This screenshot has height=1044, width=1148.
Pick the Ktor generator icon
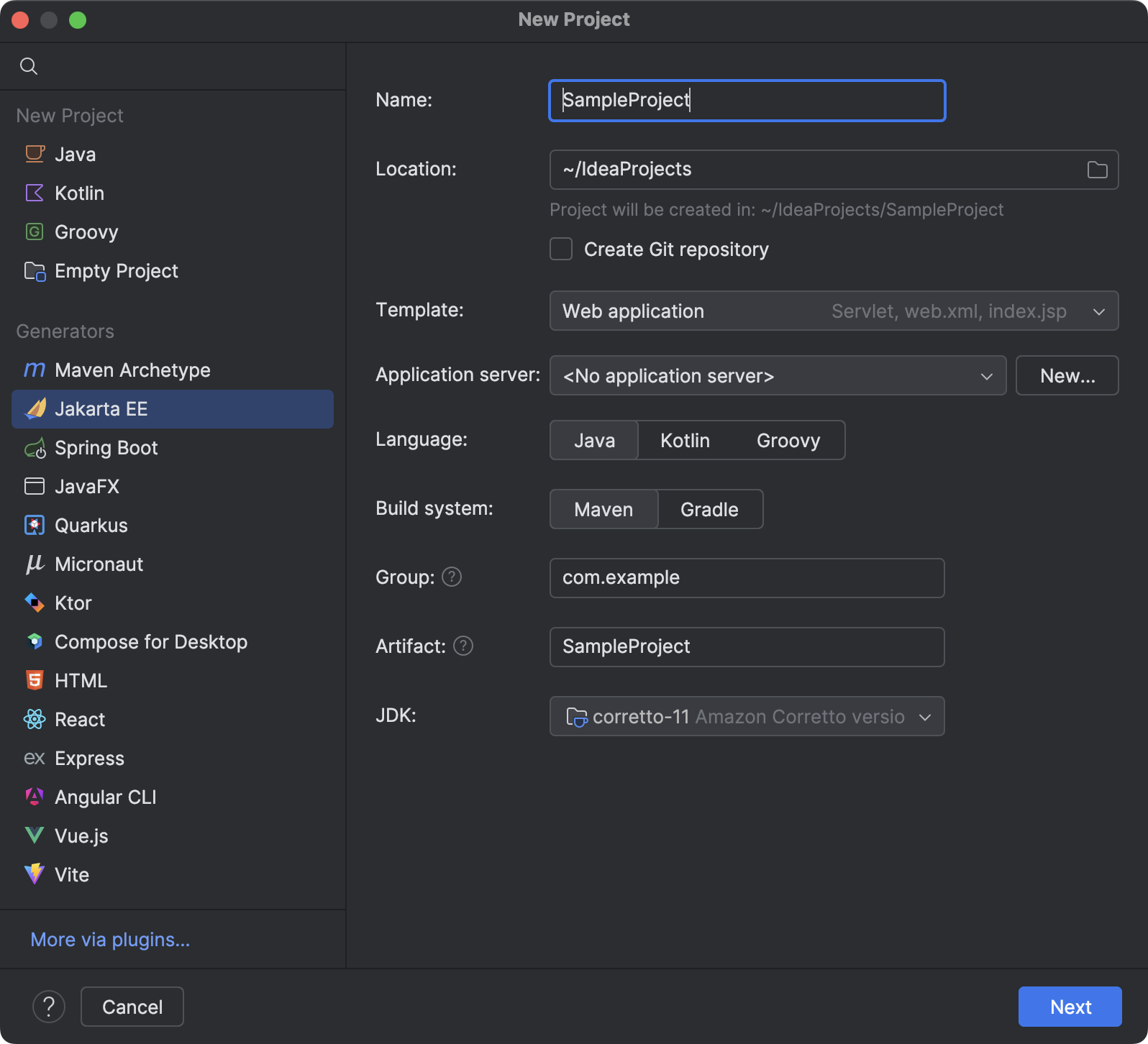pos(35,603)
